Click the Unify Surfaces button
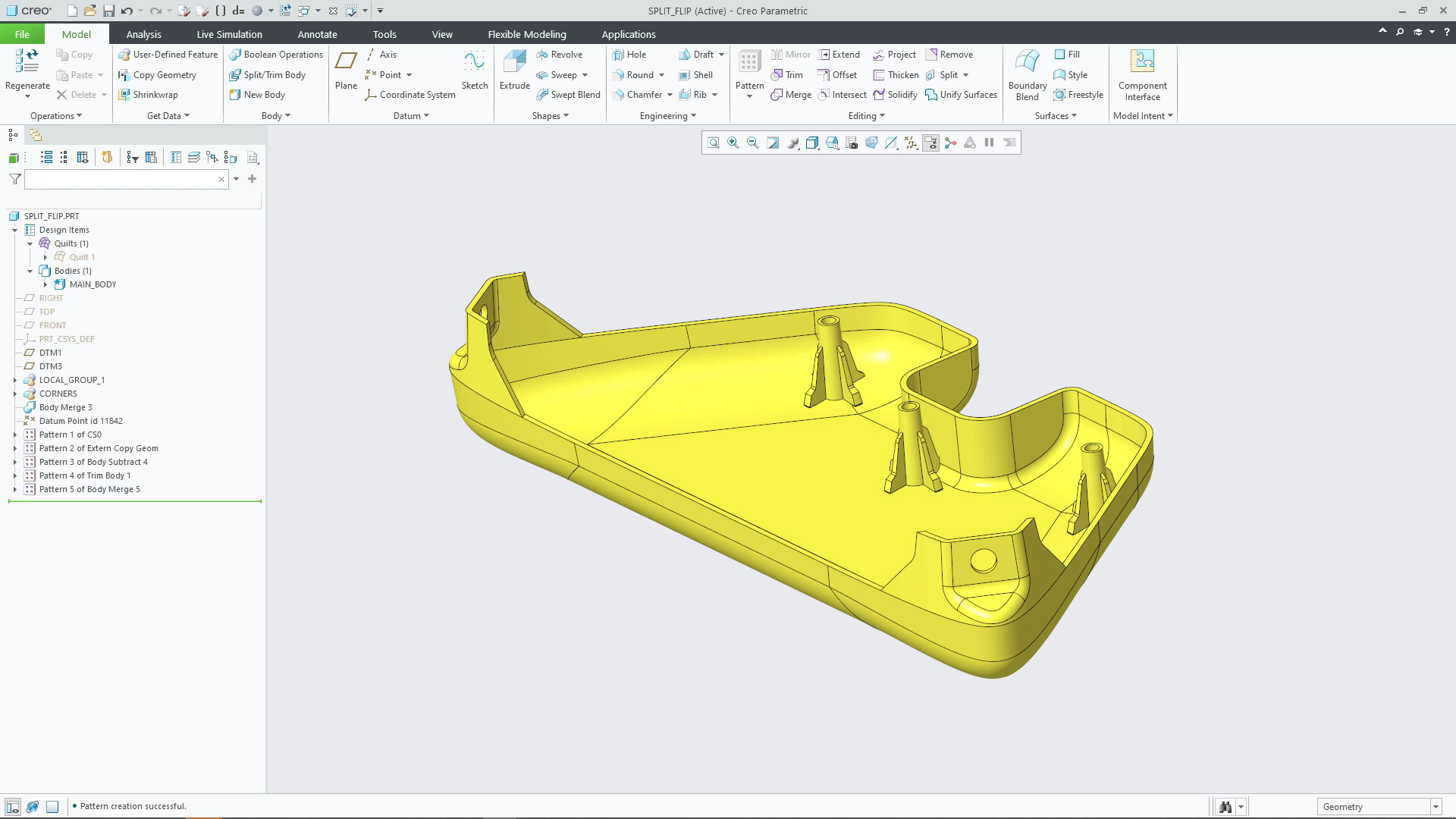 click(x=961, y=95)
